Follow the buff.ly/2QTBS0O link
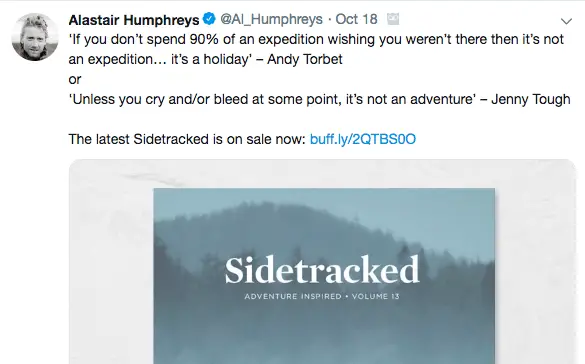The width and height of the screenshot is (585, 364). 363,139
